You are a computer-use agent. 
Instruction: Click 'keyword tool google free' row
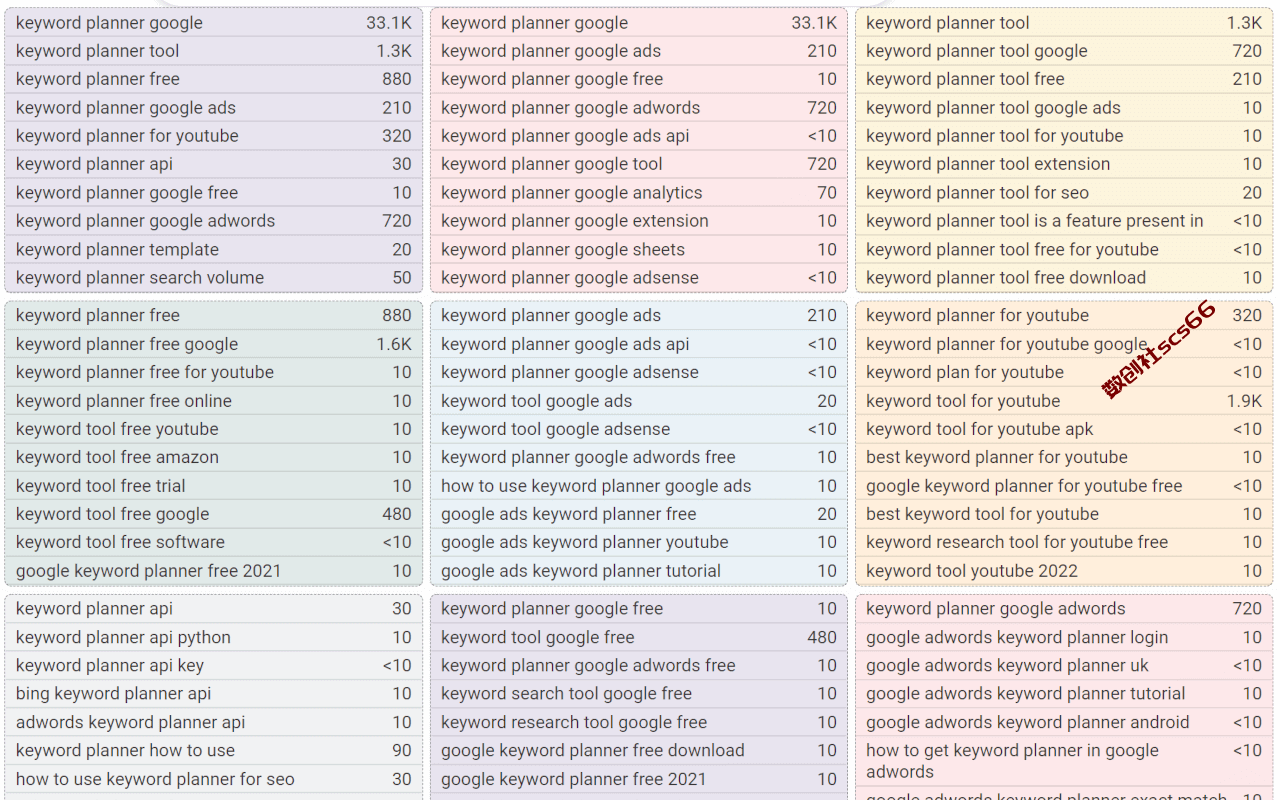[x=638, y=637]
